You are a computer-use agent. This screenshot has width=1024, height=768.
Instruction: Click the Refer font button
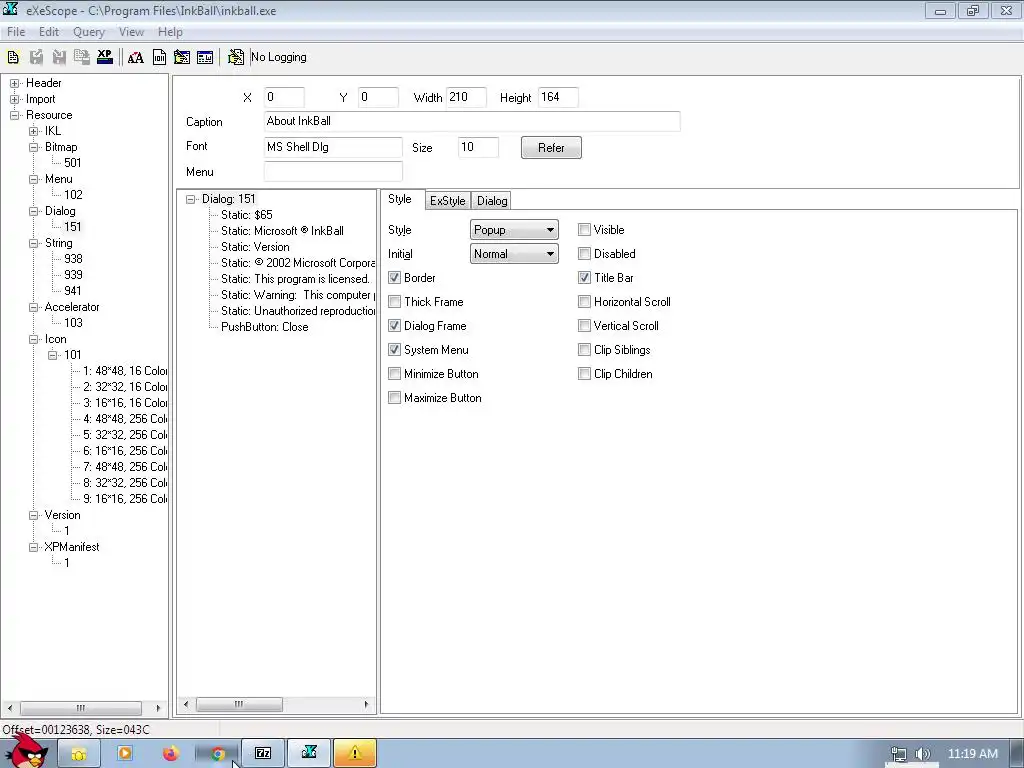(551, 148)
